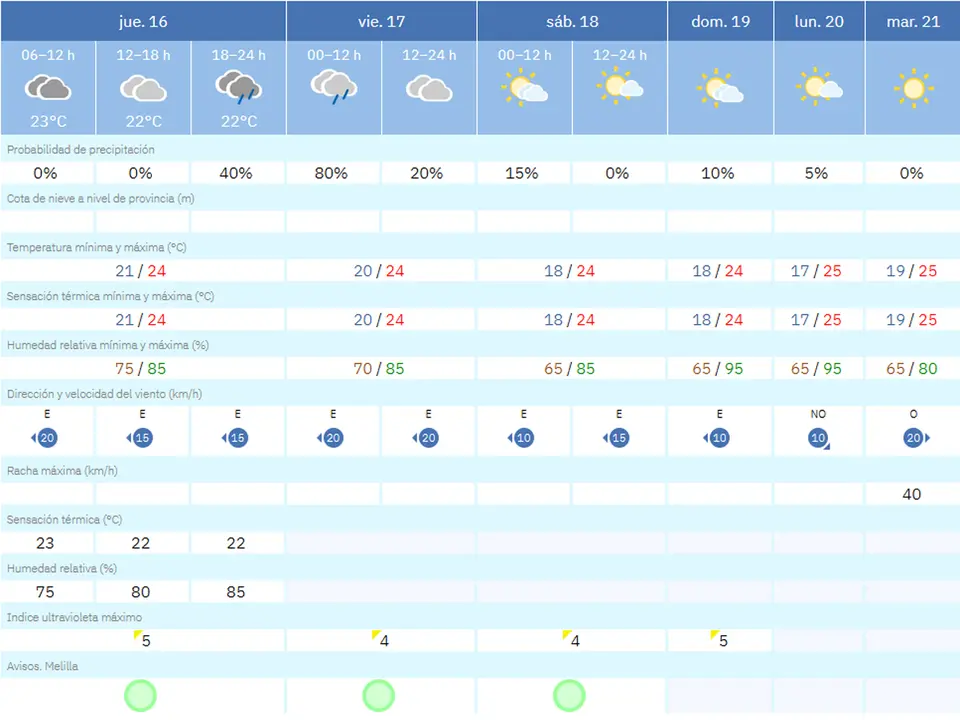
Task: Select the sáb. 18 day header
Action: pyautogui.click(x=572, y=21)
